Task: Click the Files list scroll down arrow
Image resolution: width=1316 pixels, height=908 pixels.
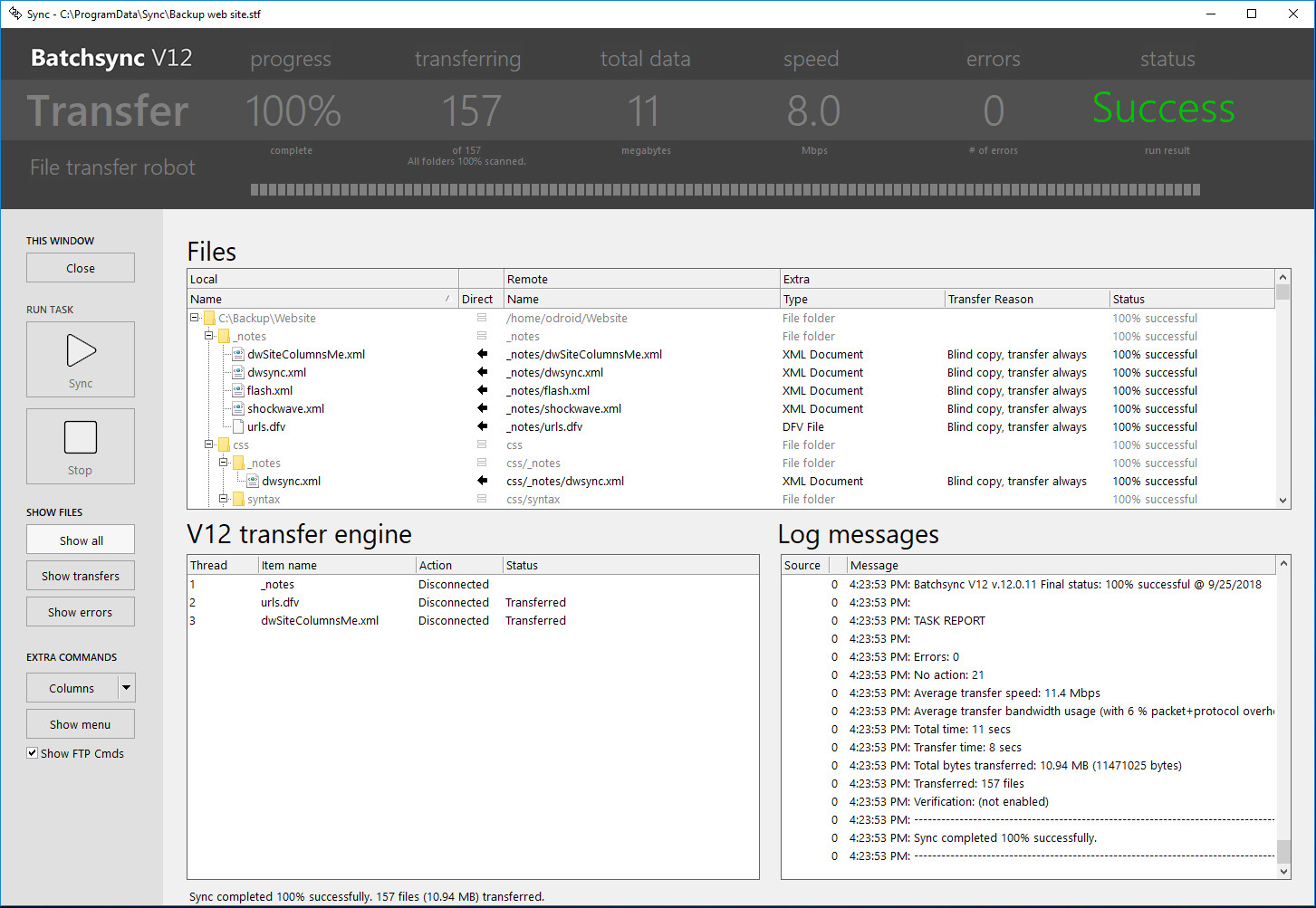Action: point(1282,500)
